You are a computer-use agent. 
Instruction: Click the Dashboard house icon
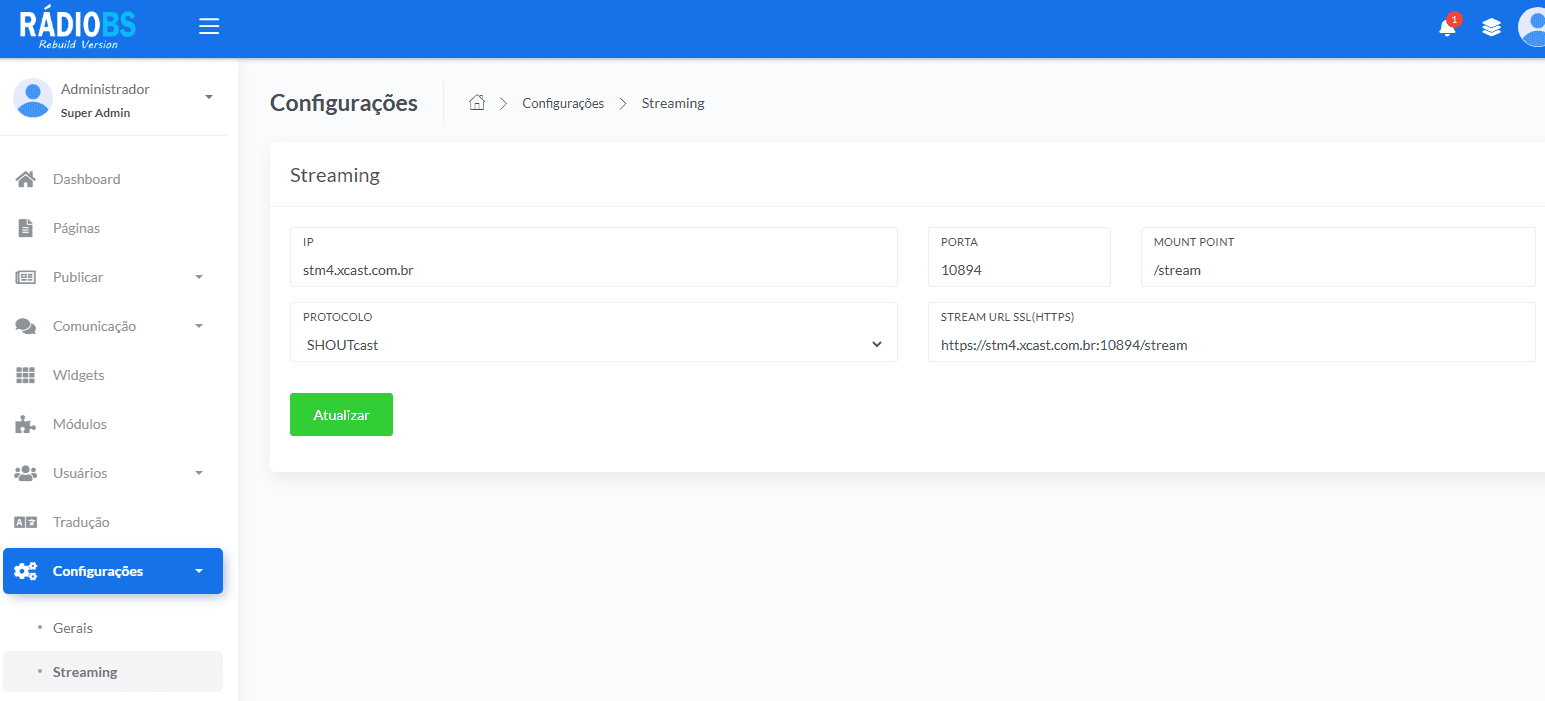coord(26,179)
